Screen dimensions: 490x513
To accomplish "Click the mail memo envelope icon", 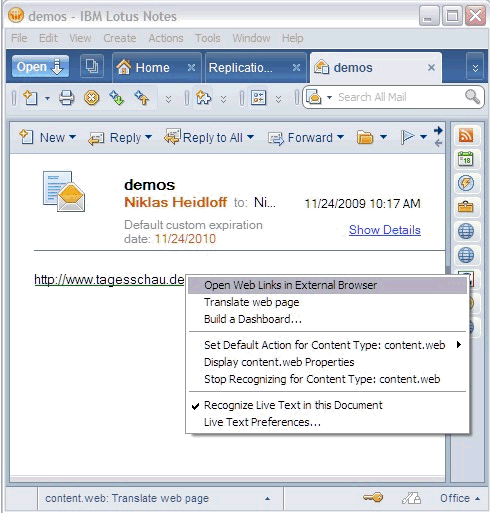I will tap(64, 191).
